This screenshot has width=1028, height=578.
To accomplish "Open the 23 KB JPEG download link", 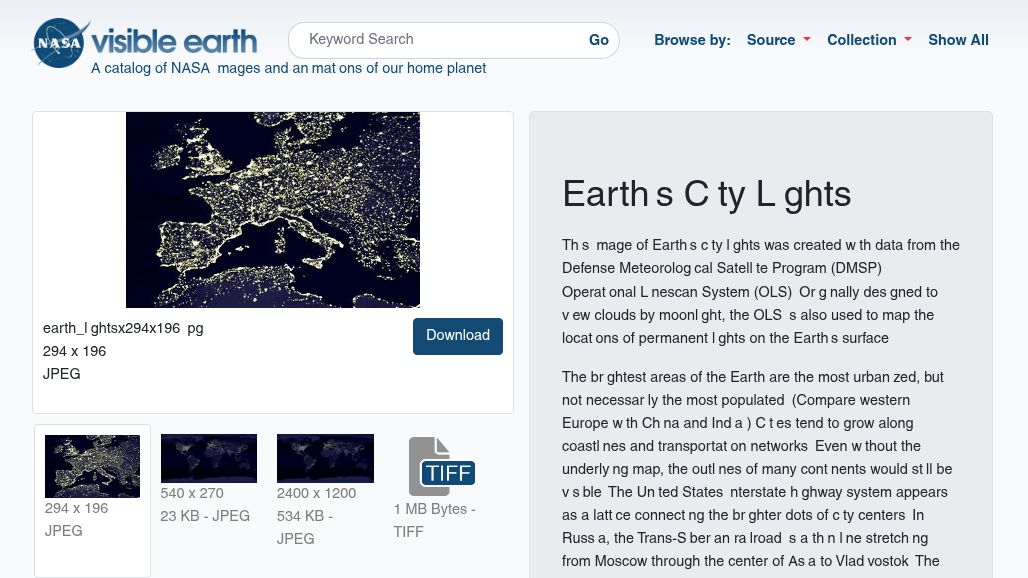I will (204, 517).
